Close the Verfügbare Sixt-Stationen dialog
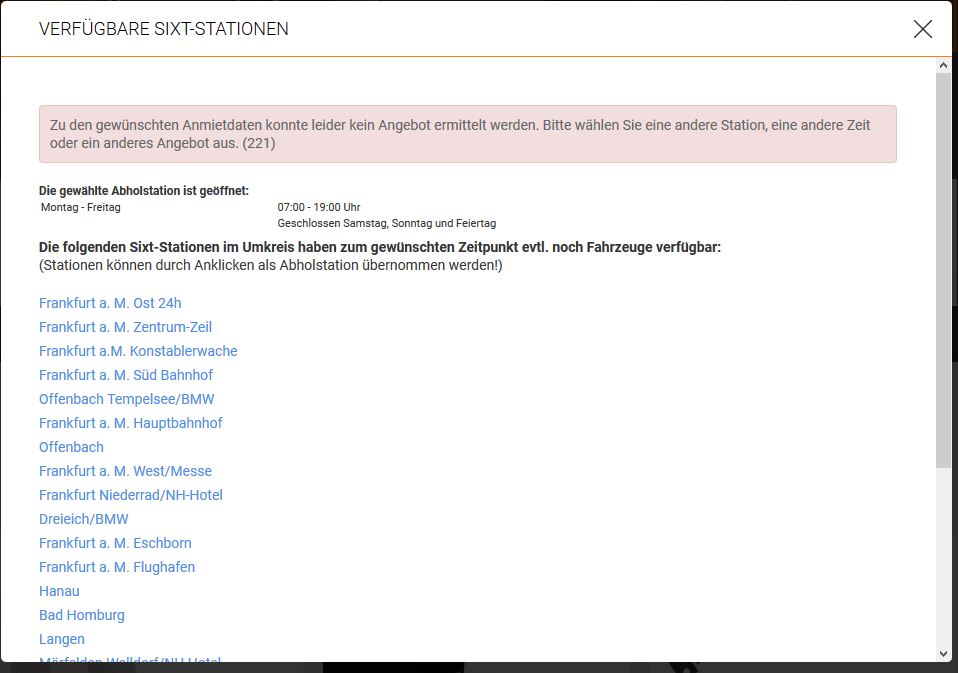 pyautogui.click(x=922, y=29)
